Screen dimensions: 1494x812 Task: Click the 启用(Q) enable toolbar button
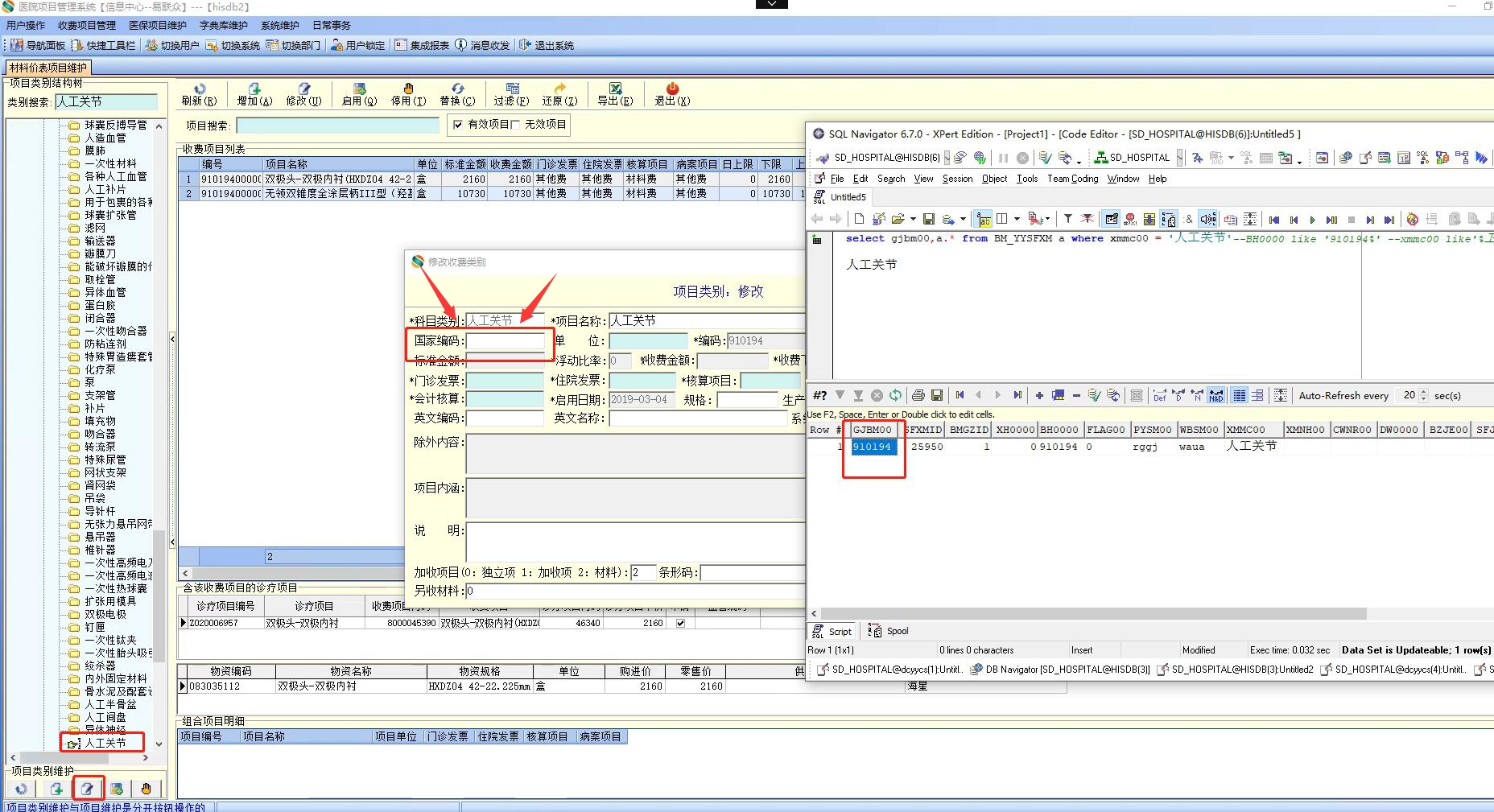pos(359,94)
